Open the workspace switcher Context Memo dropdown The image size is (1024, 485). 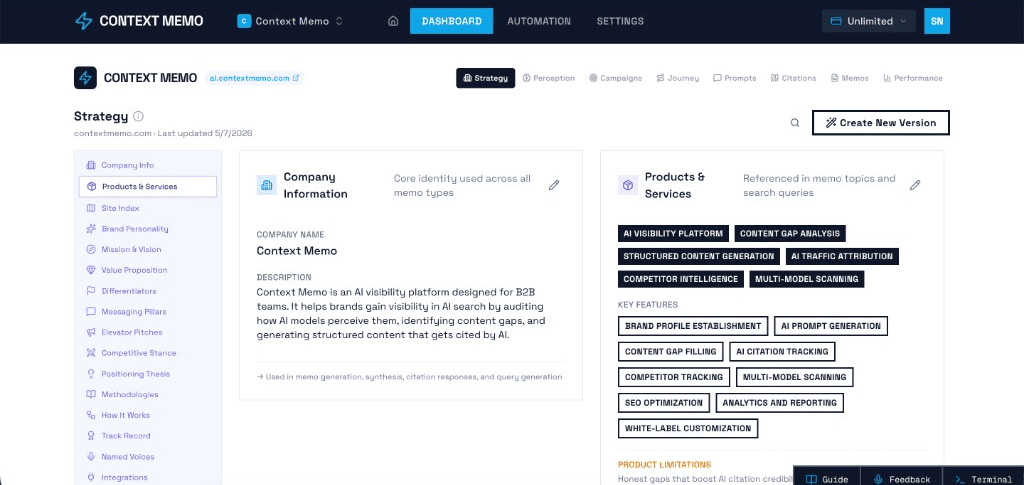[289, 21]
